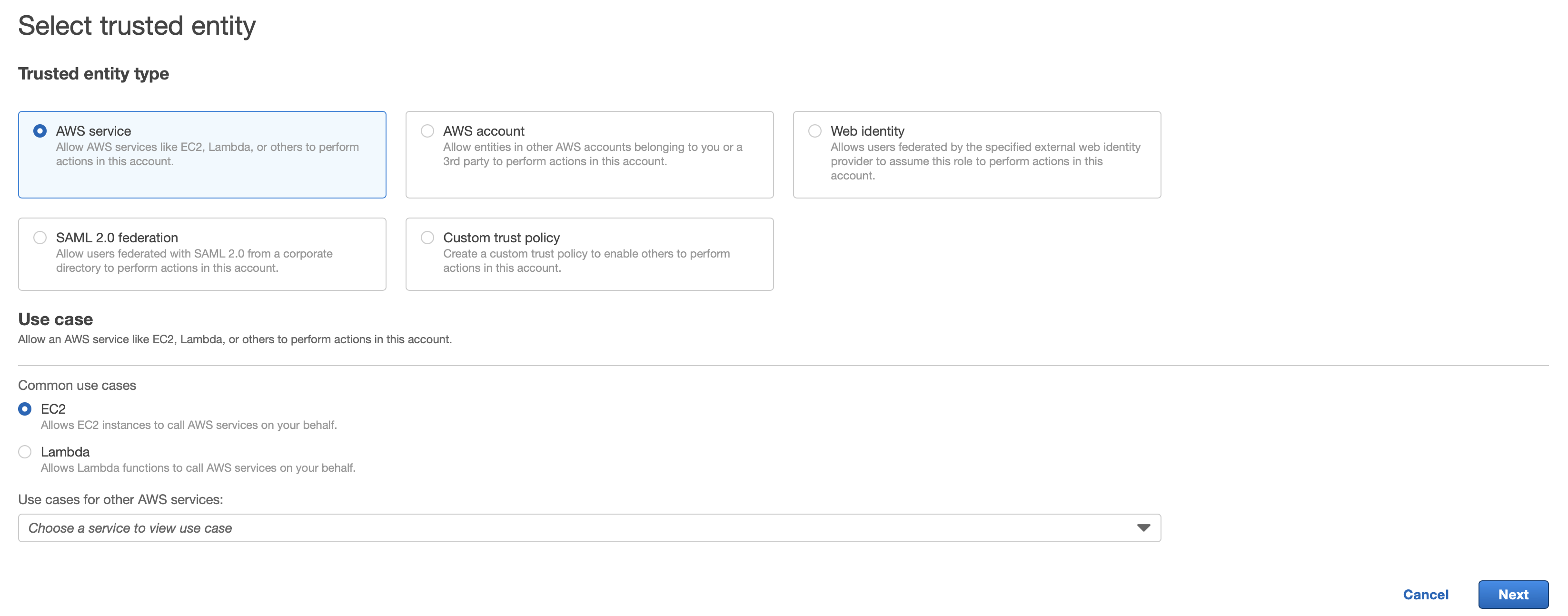Viewport: 1568px width, 616px height.
Task: Click the Custom trust policy card
Action: [x=589, y=254]
